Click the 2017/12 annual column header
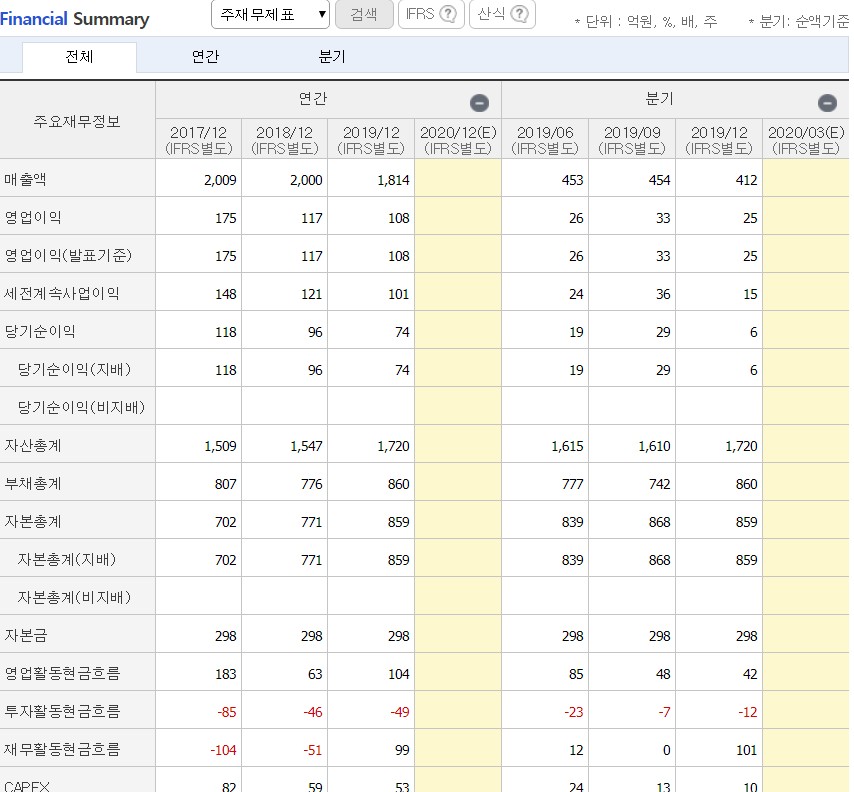Image resolution: width=854 pixels, height=792 pixels. [198, 140]
